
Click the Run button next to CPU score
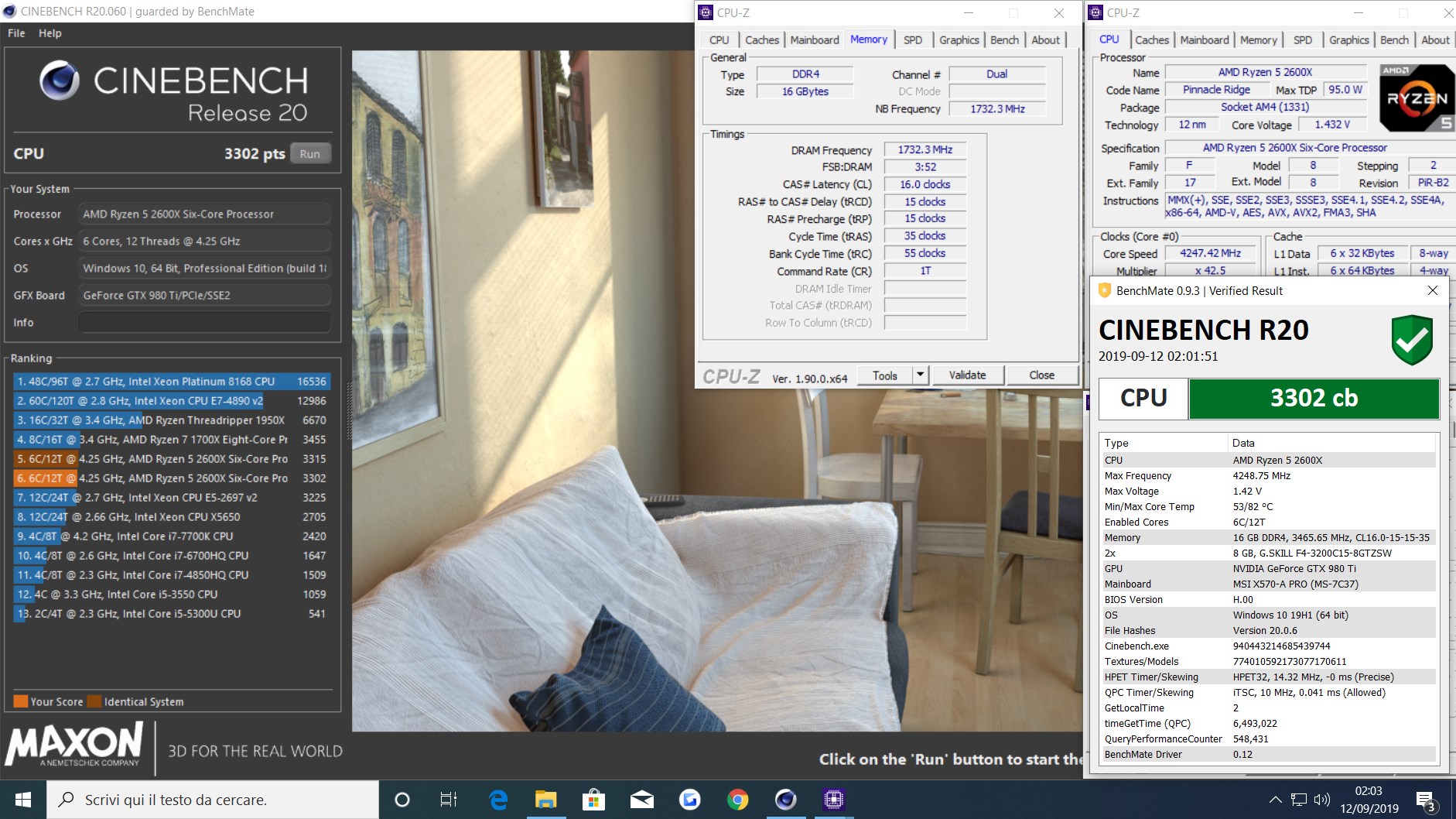point(310,153)
